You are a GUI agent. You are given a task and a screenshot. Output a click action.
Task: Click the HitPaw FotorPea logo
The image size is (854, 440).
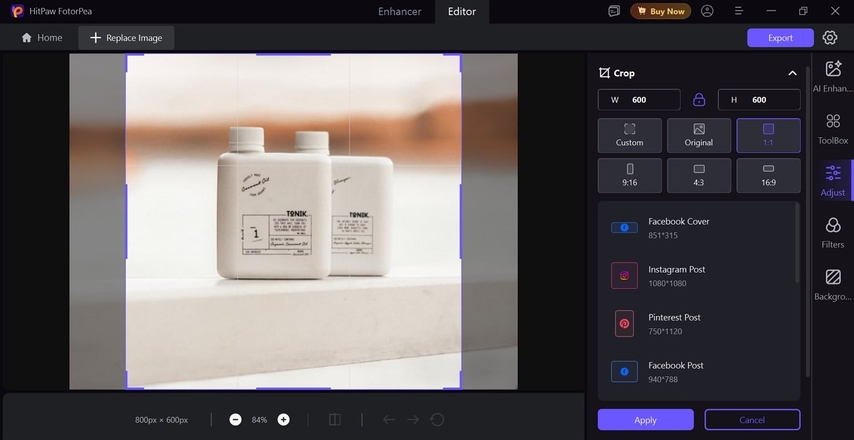point(17,11)
